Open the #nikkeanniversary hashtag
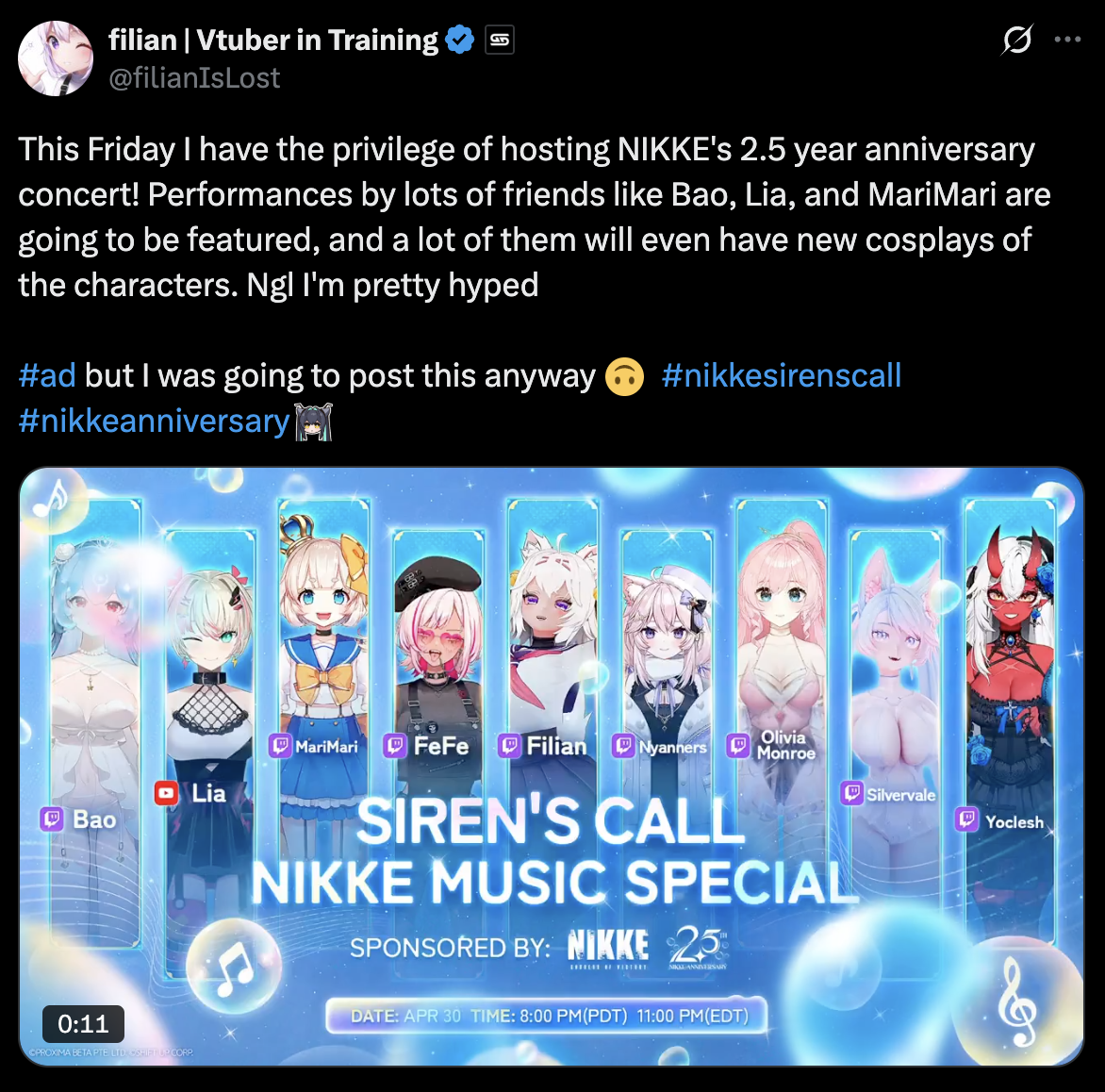Viewport: 1105px width, 1092px height. (155, 421)
